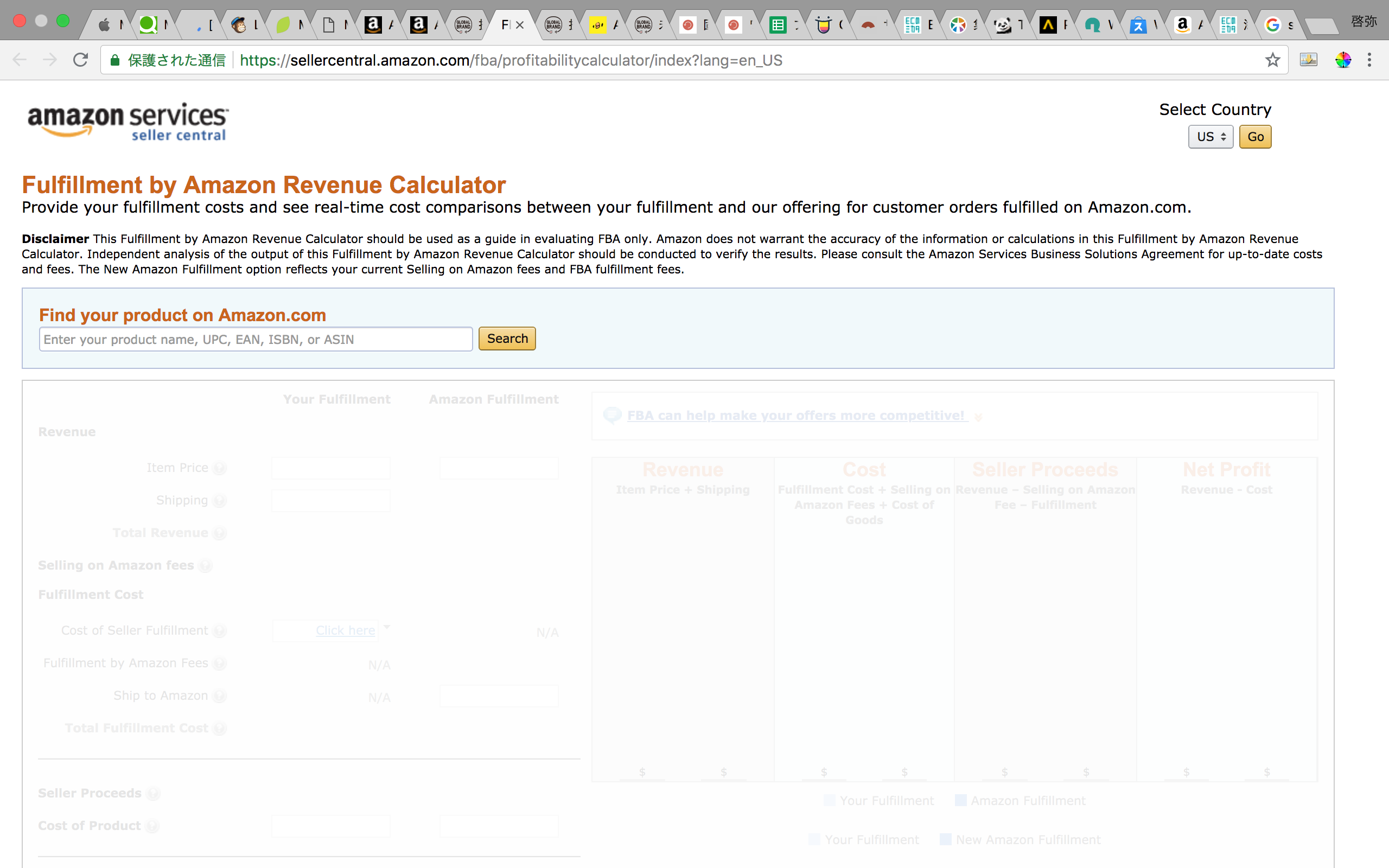1389x868 pixels.
Task: Click the Your Fulfillment Cost of Product field
Action: (x=330, y=826)
